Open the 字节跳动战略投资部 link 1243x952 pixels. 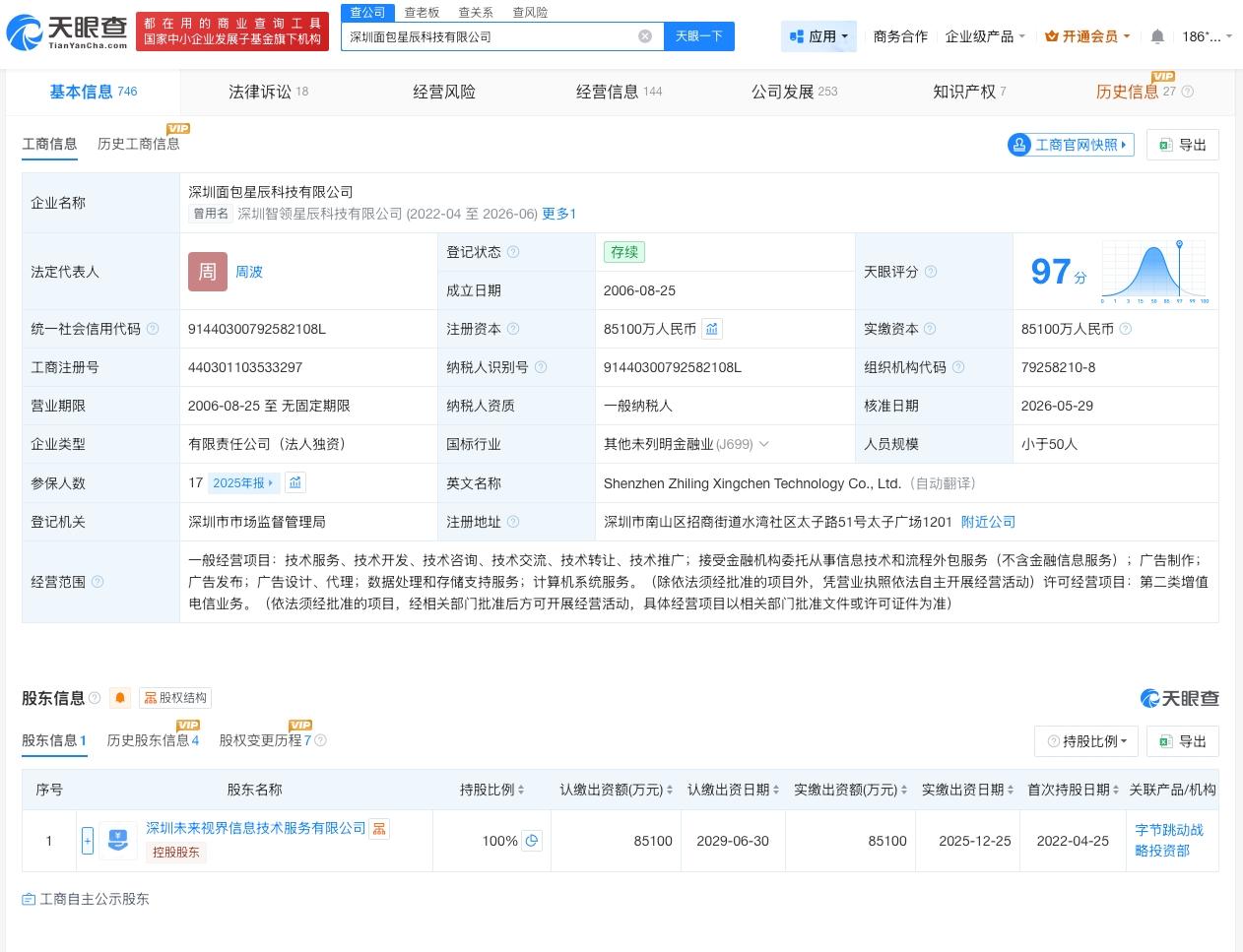1169,840
